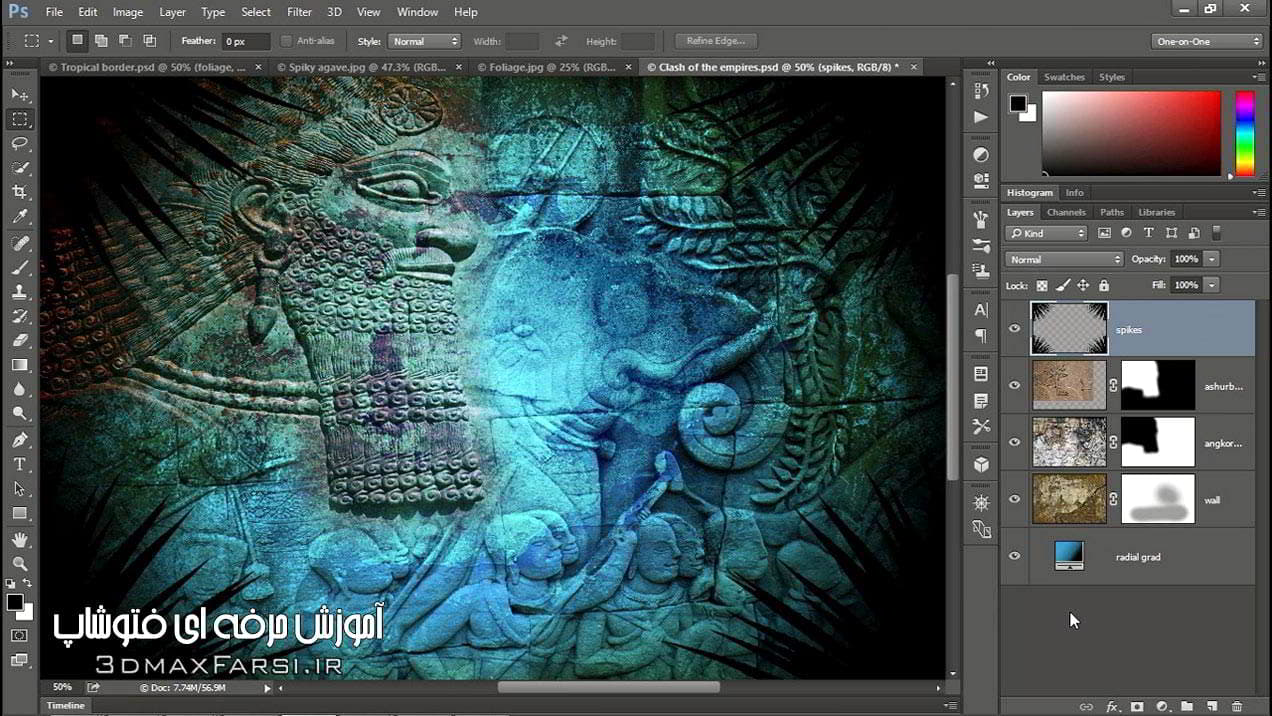
Task: Select the Gradient tool
Action: pyautogui.click(x=20, y=365)
